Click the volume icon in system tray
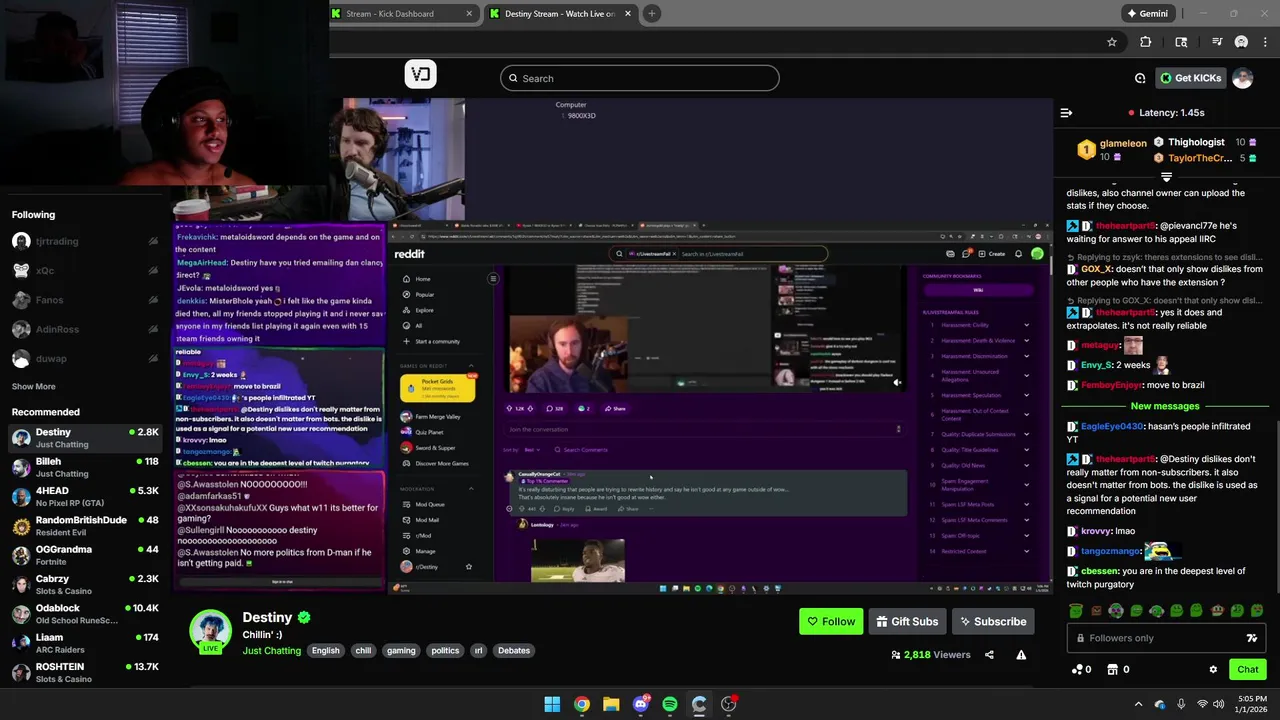 pyautogui.click(x=1221, y=704)
